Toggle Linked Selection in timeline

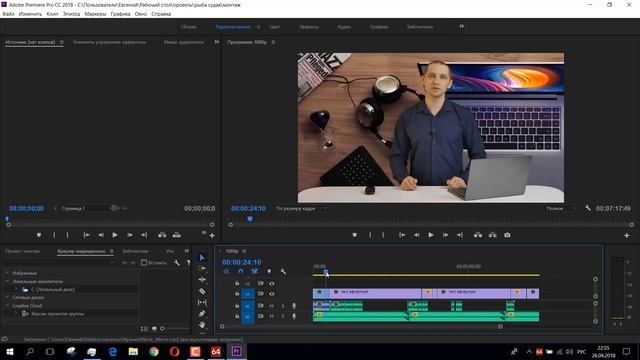click(254, 271)
